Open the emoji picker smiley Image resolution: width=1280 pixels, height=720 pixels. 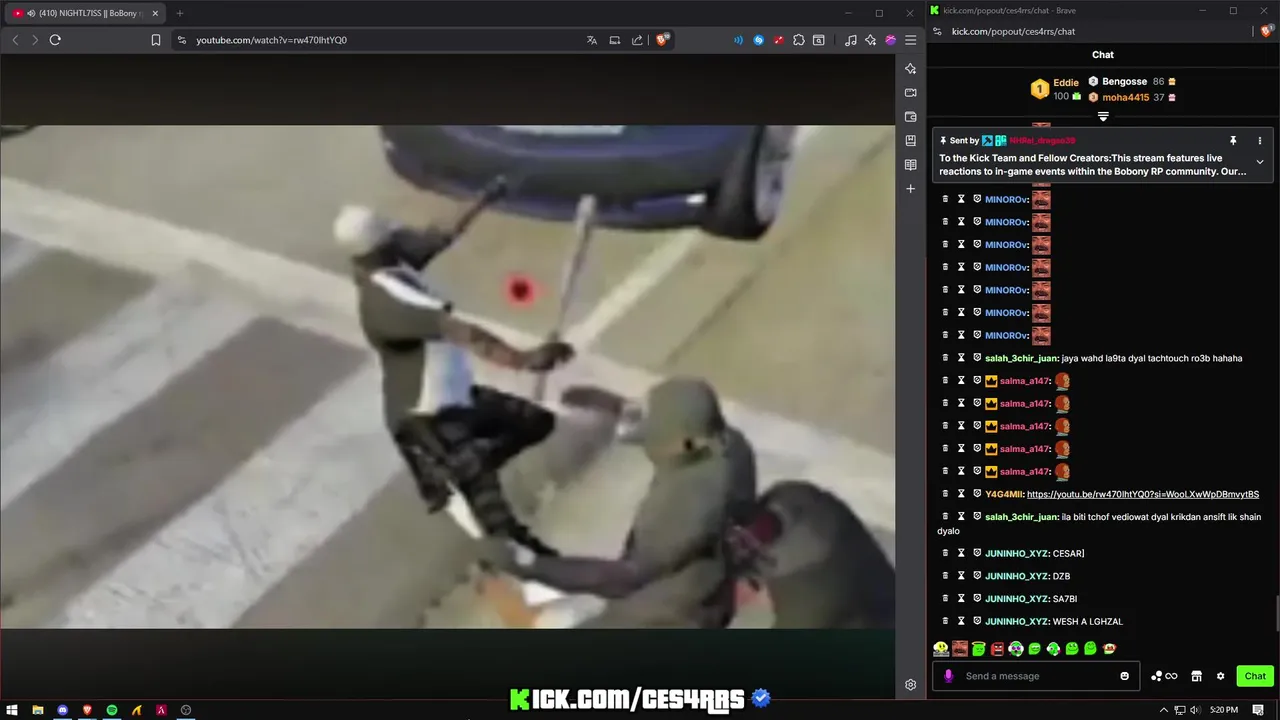1124,676
